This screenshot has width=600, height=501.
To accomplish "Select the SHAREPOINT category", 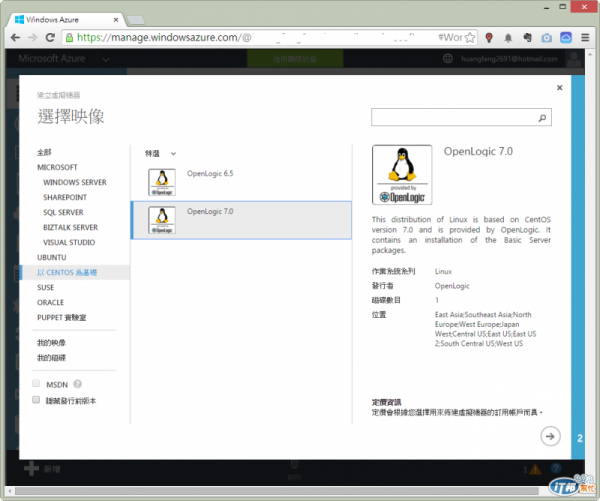I will pyautogui.click(x=65, y=197).
